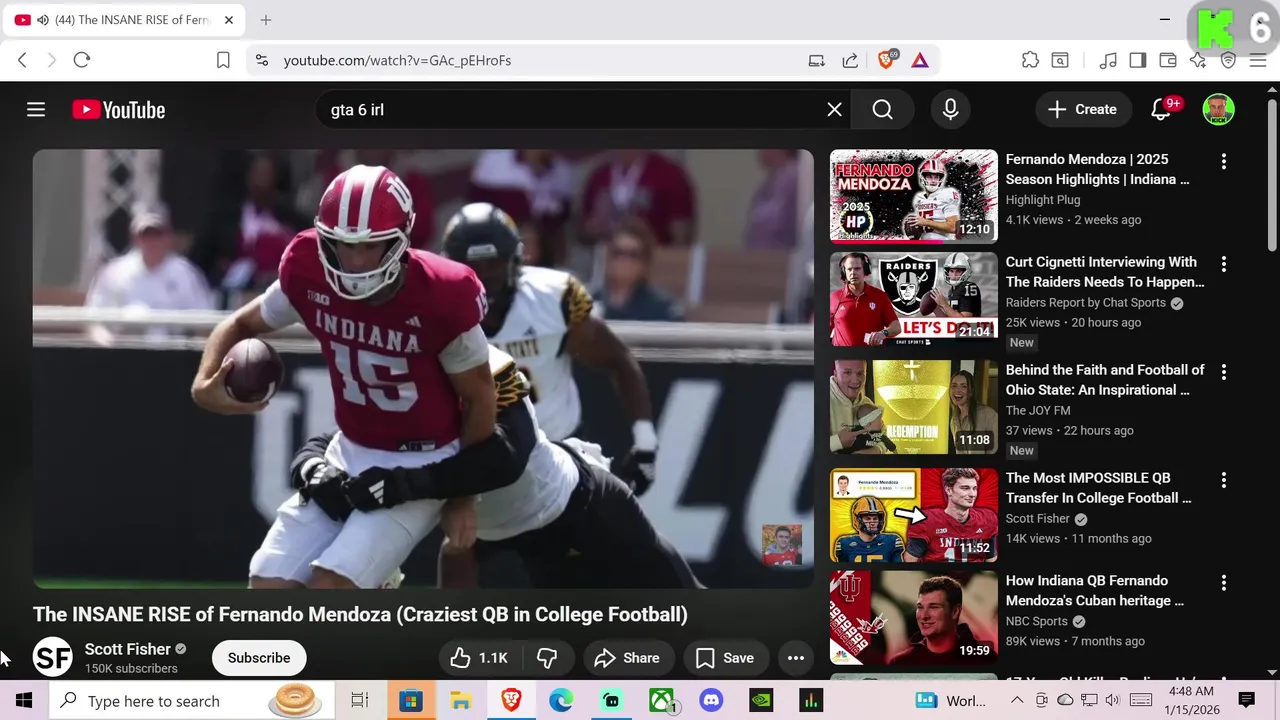Open browser extensions puzzle icon
The width and height of the screenshot is (1280, 720).
click(x=1030, y=60)
